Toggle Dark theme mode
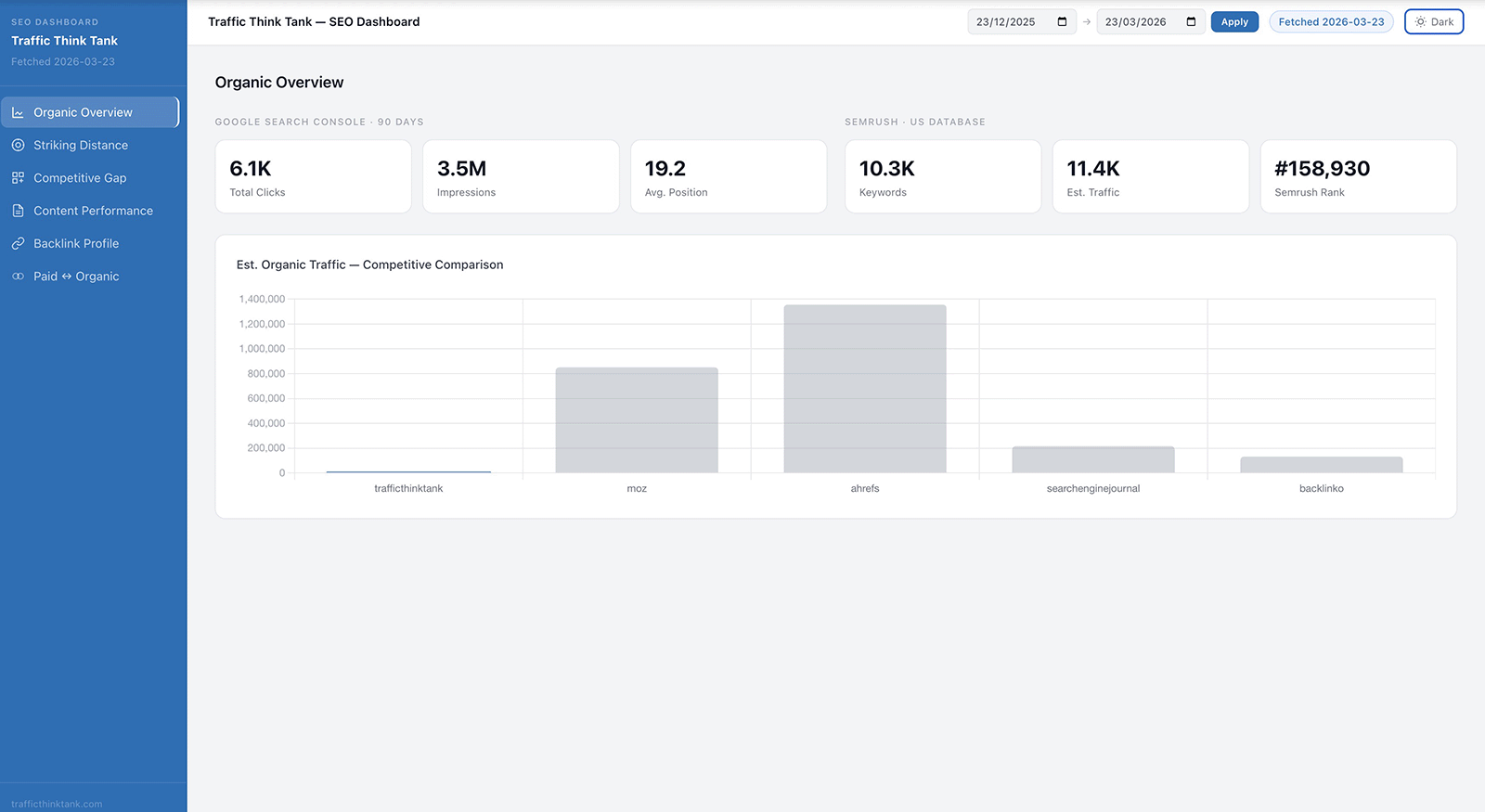This screenshot has width=1485, height=812. coord(1434,21)
